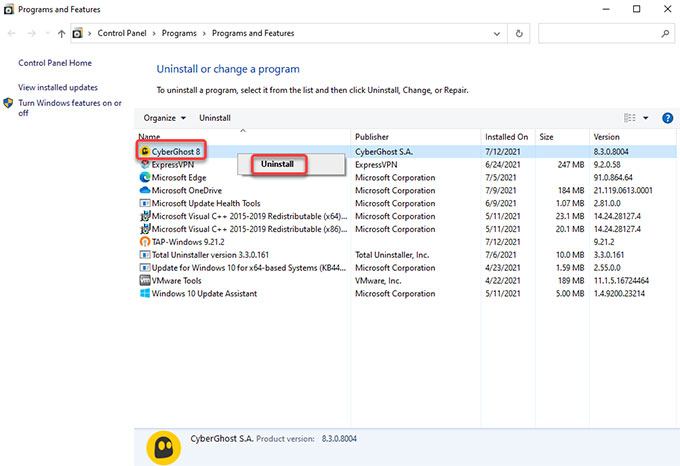Expand the view options dropdown arrow
Viewport: 680px width, 466px height.
click(646, 118)
